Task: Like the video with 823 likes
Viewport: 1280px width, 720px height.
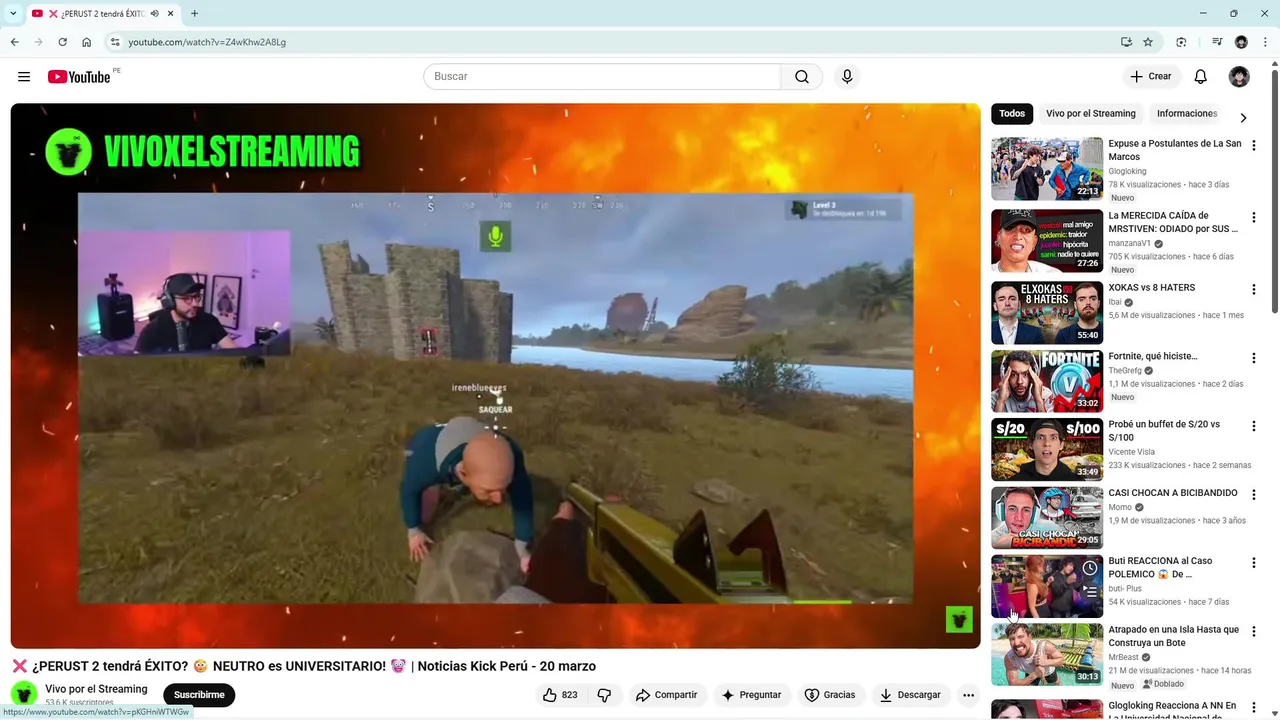Action: (x=560, y=695)
